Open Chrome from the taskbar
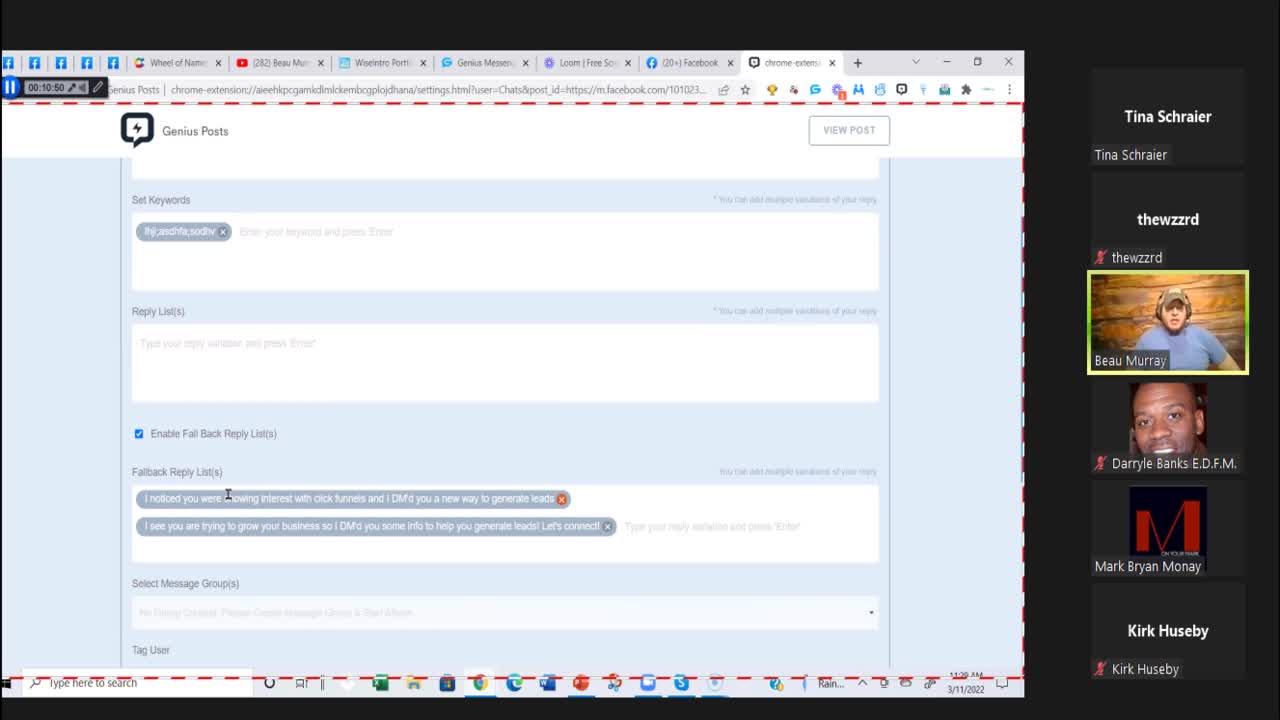The height and width of the screenshot is (720, 1280). point(481,683)
